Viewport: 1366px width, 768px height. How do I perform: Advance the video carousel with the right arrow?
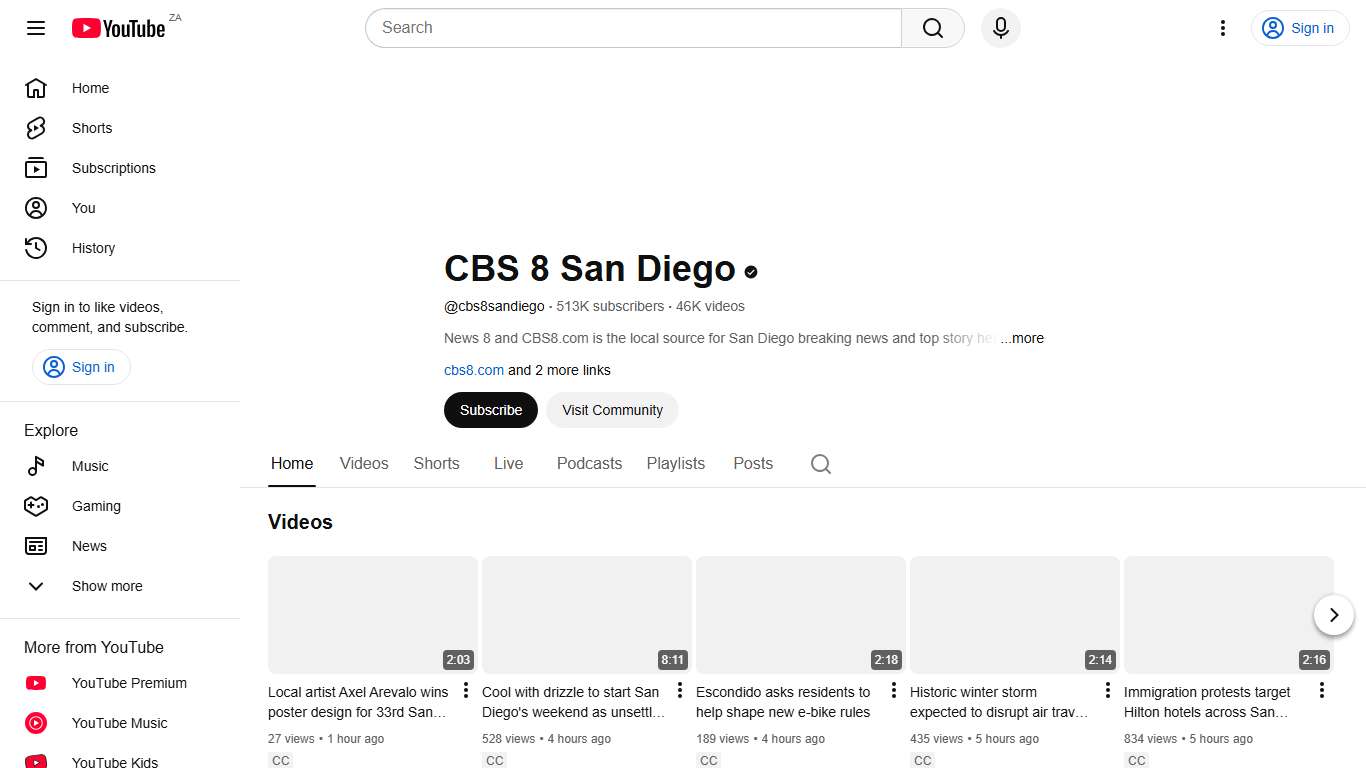click(x=1334, y=615)
